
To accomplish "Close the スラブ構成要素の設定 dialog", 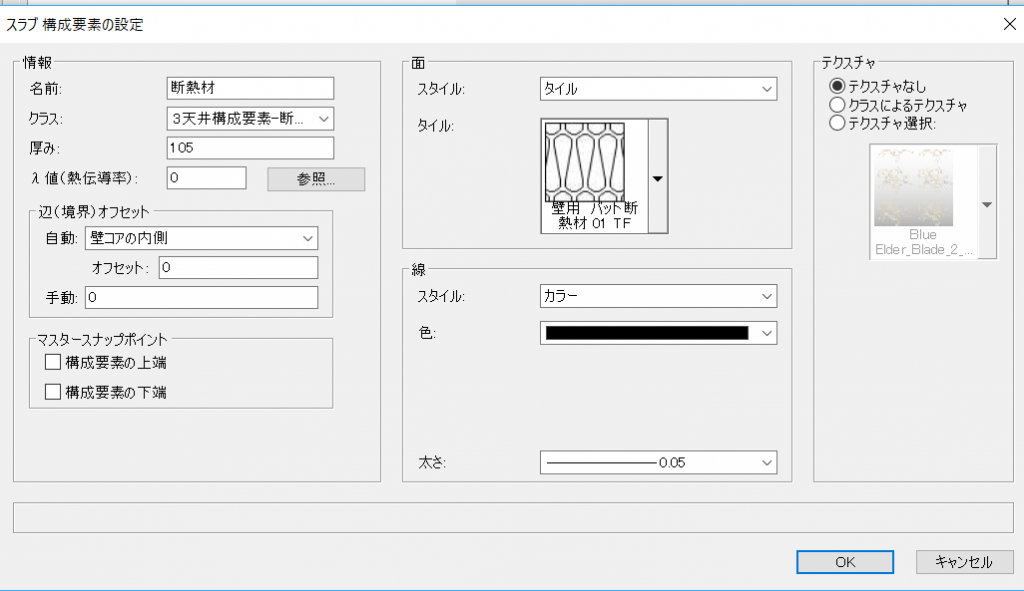I will click(1006, 25).
